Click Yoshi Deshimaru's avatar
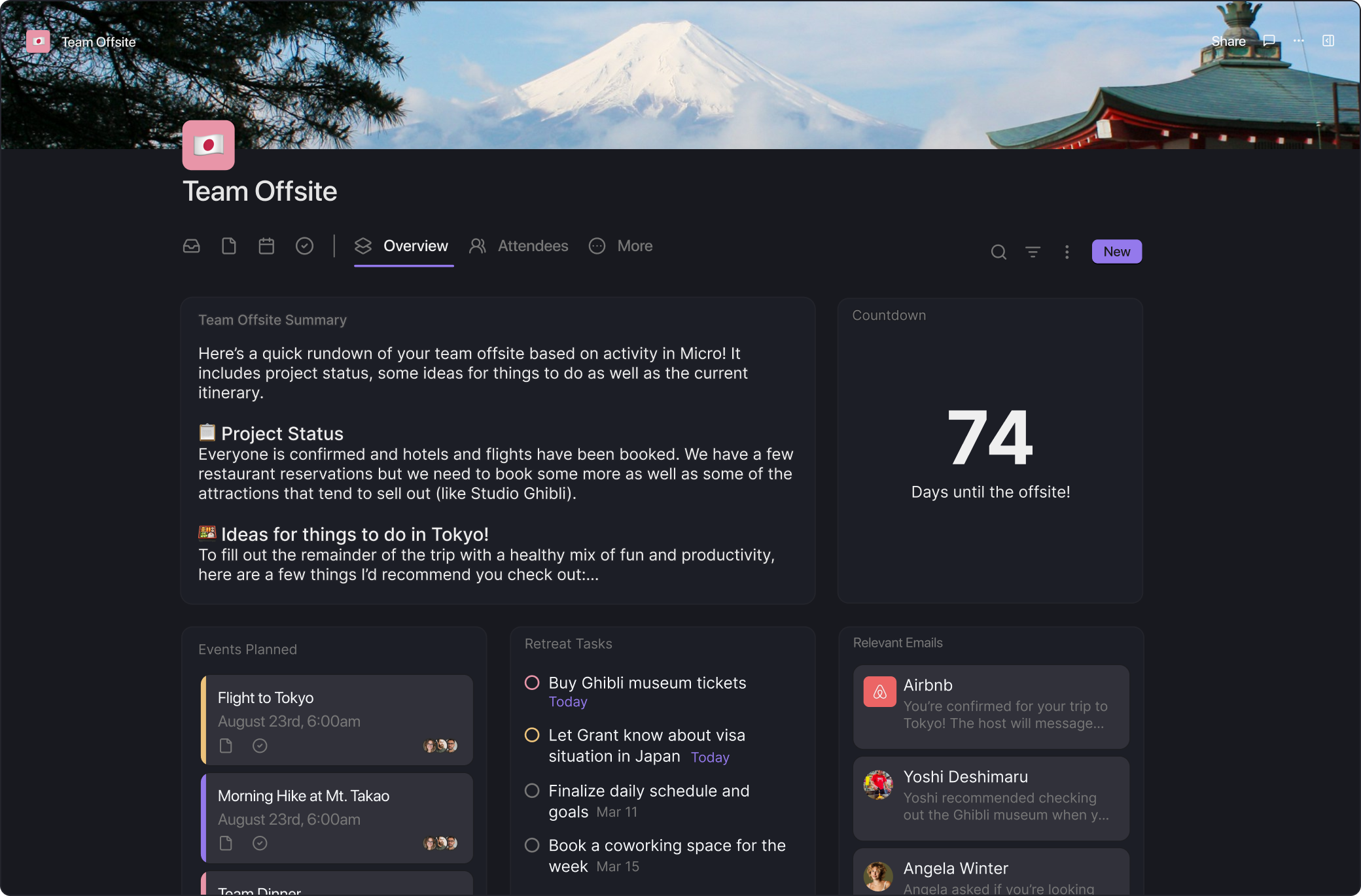1361x896 pixels. [x=879, y=784]
